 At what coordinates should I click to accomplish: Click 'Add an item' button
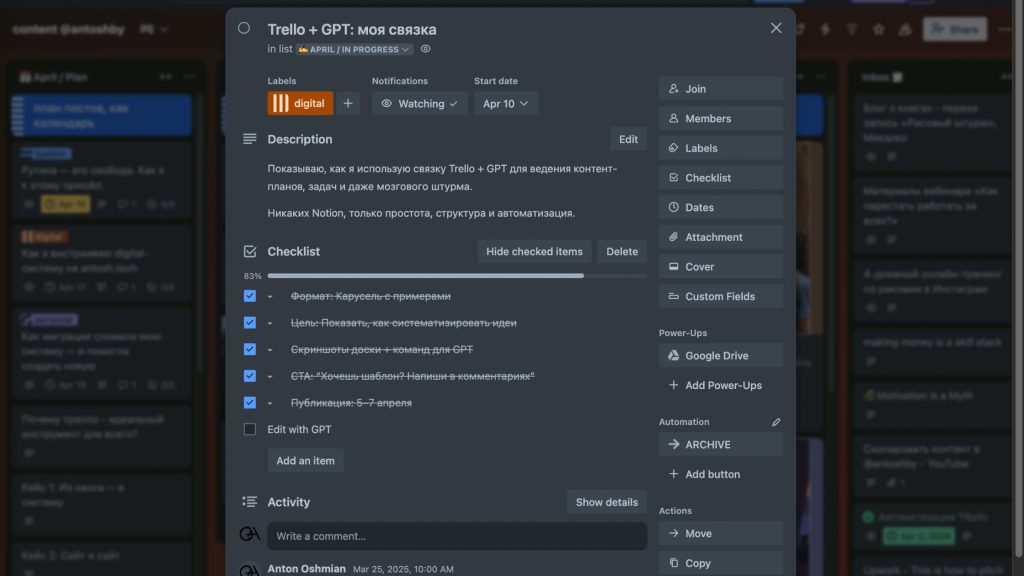[305, 460]
